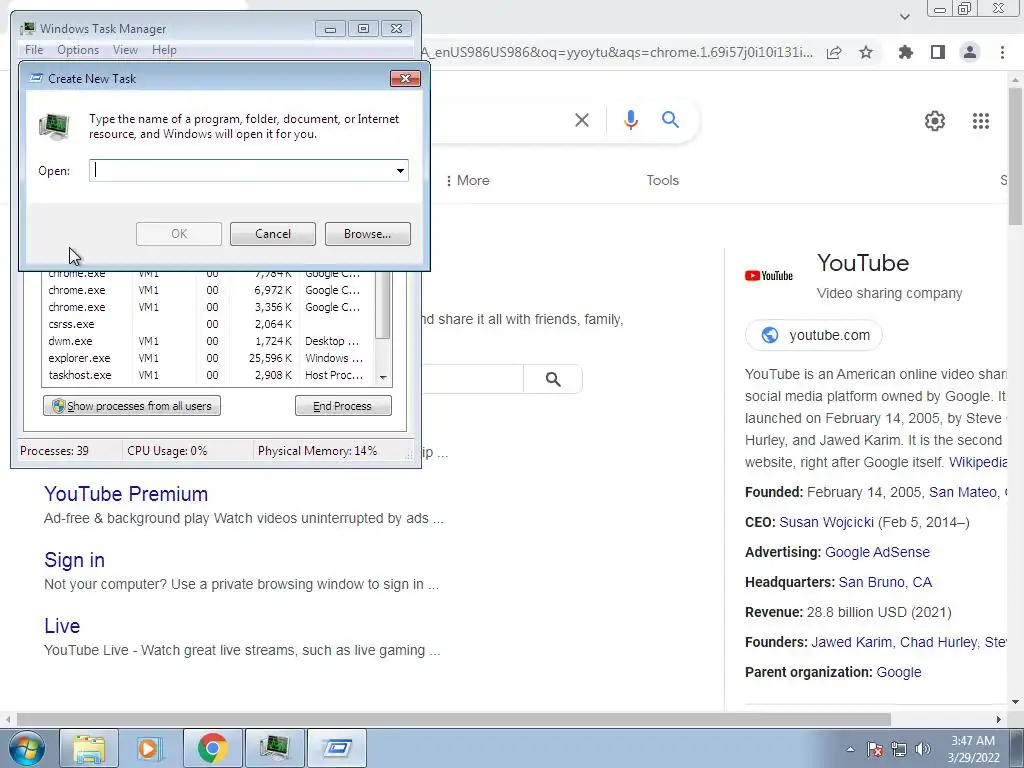Click Browse... in Create New Task dialog

367,234
